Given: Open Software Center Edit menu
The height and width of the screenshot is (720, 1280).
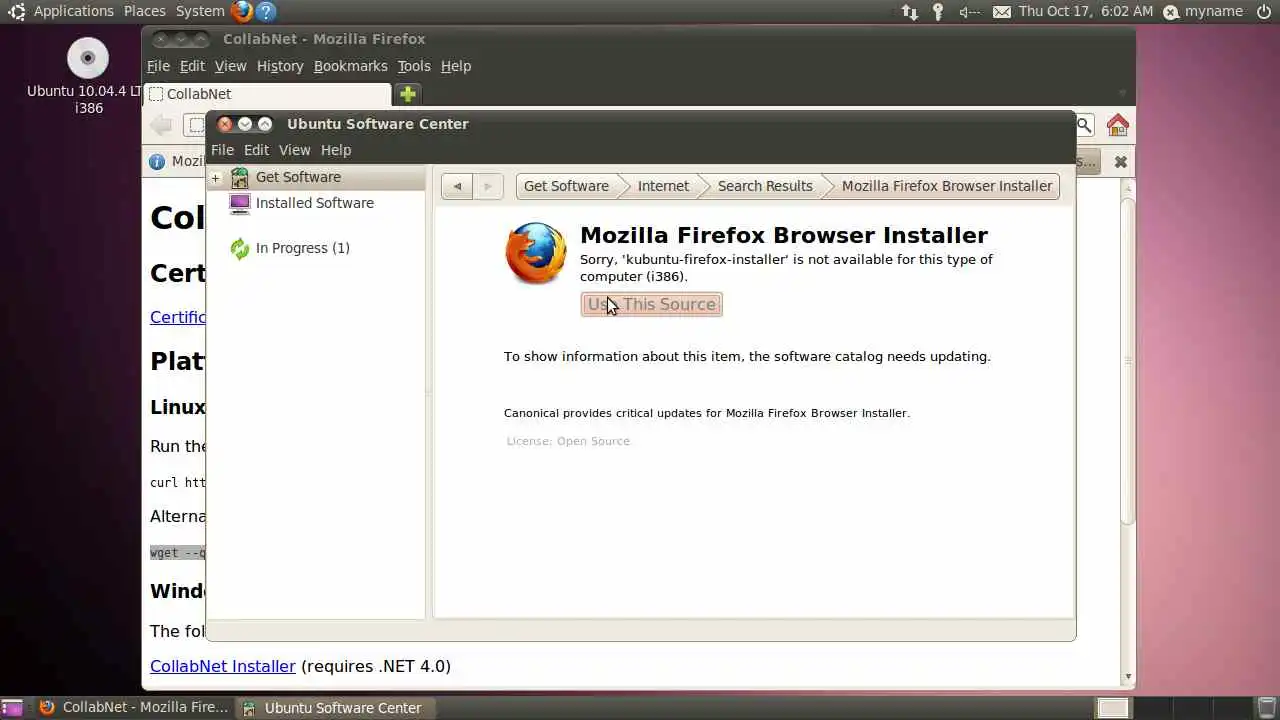Looking at the screenshot, I should [257, 150].
